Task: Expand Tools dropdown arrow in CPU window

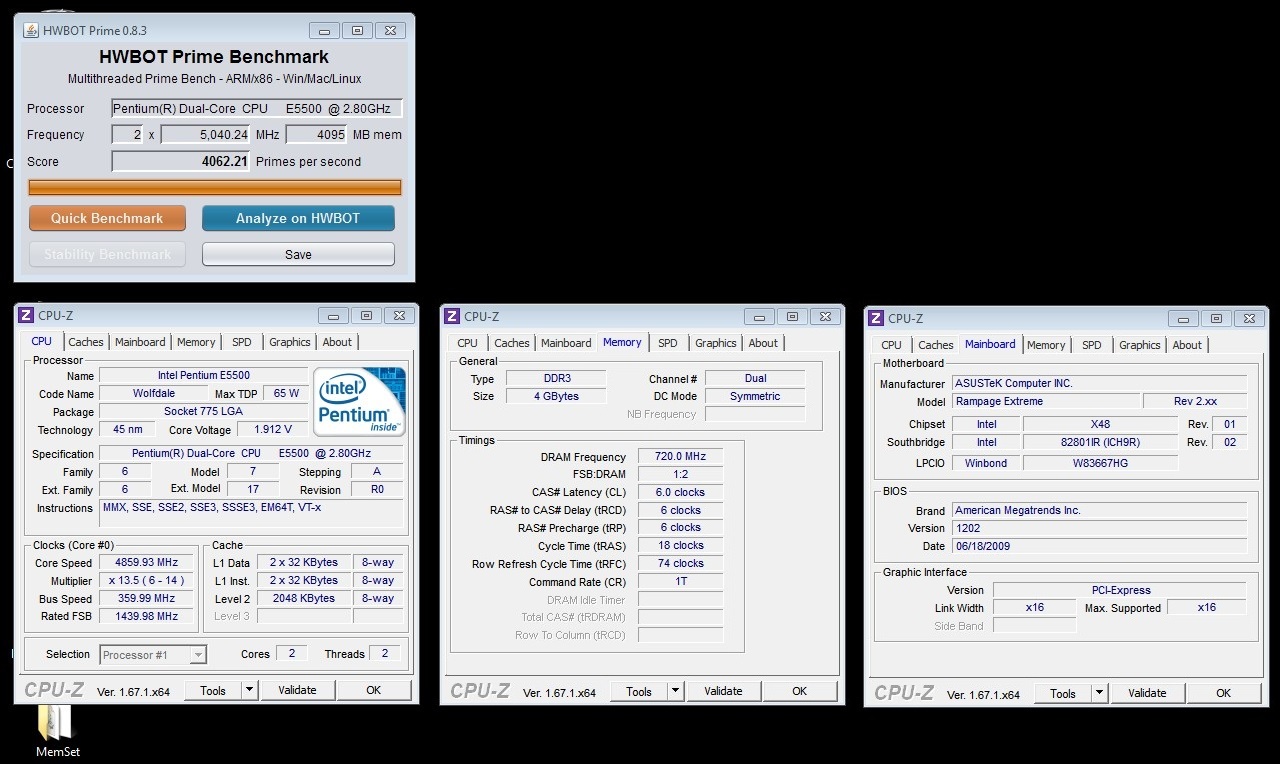Action: (x=249, y=690)
